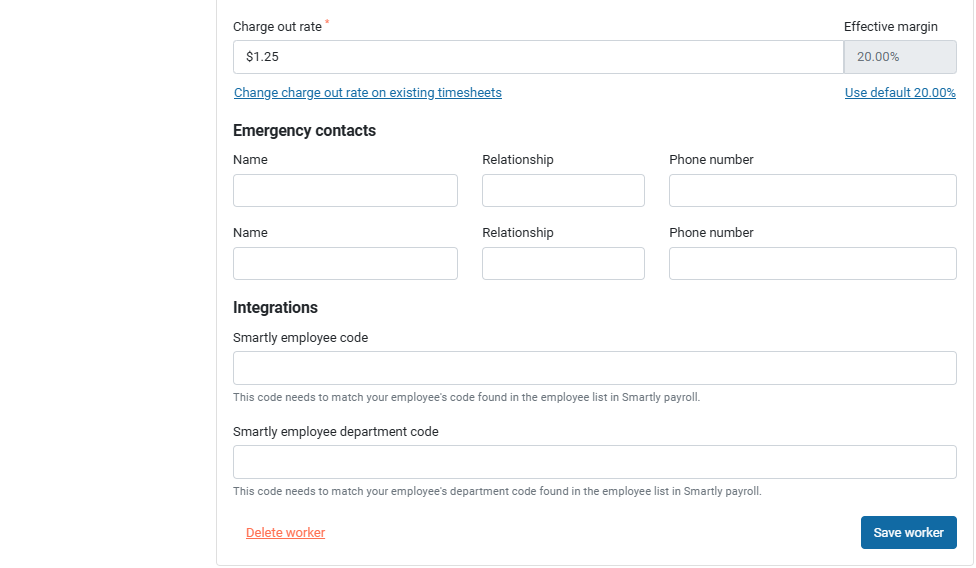Click the second emergency contact Phone number field
This screenshot has width=976, height=568.
tap(812, 264)
